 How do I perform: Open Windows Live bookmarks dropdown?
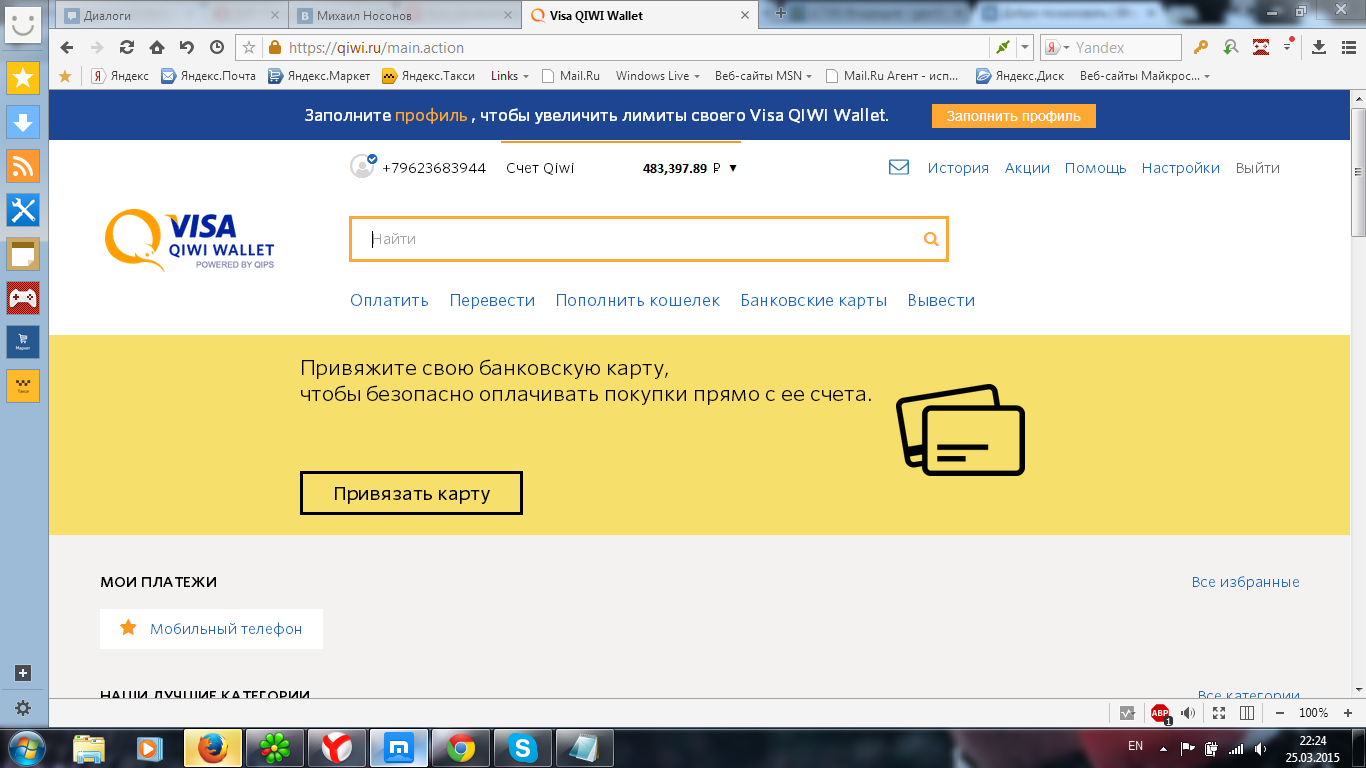(657, 76)
